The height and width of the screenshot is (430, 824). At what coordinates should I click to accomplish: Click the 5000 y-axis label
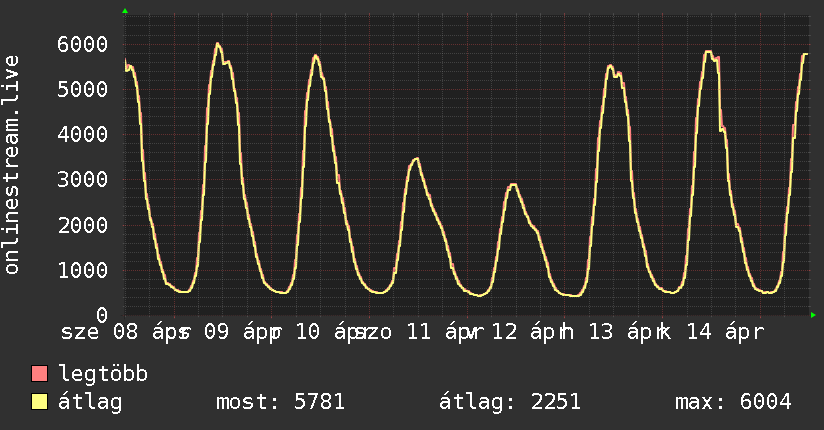click(x=83, y=89)
